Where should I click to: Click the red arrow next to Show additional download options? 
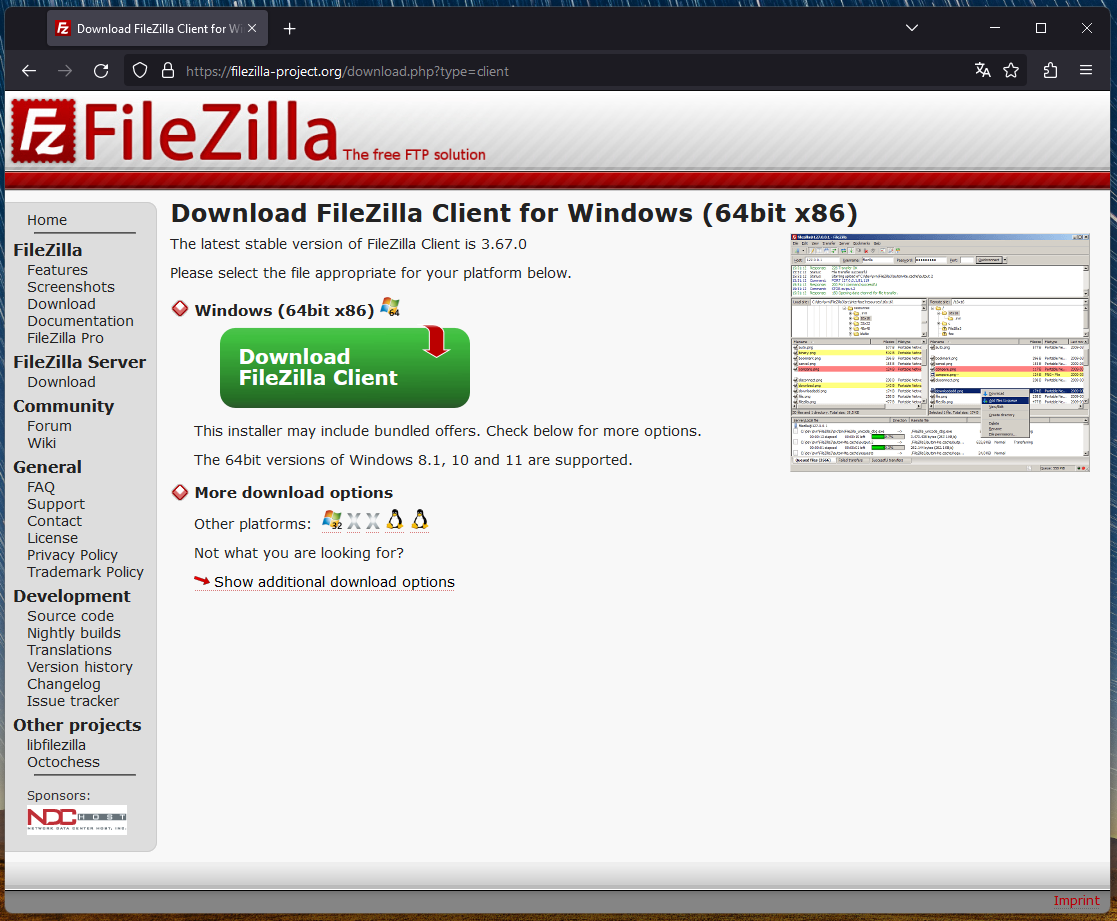[202, 581]
